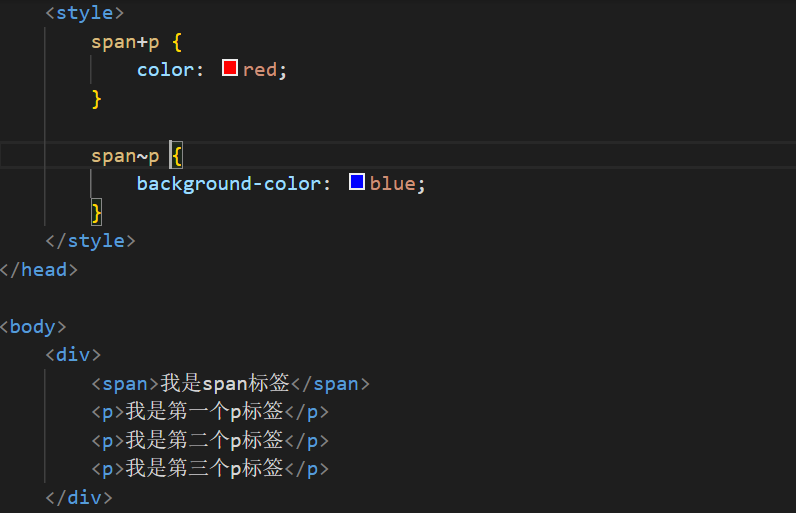
Task: Click the closing brace of span~p rule
Action: point(97,212)
